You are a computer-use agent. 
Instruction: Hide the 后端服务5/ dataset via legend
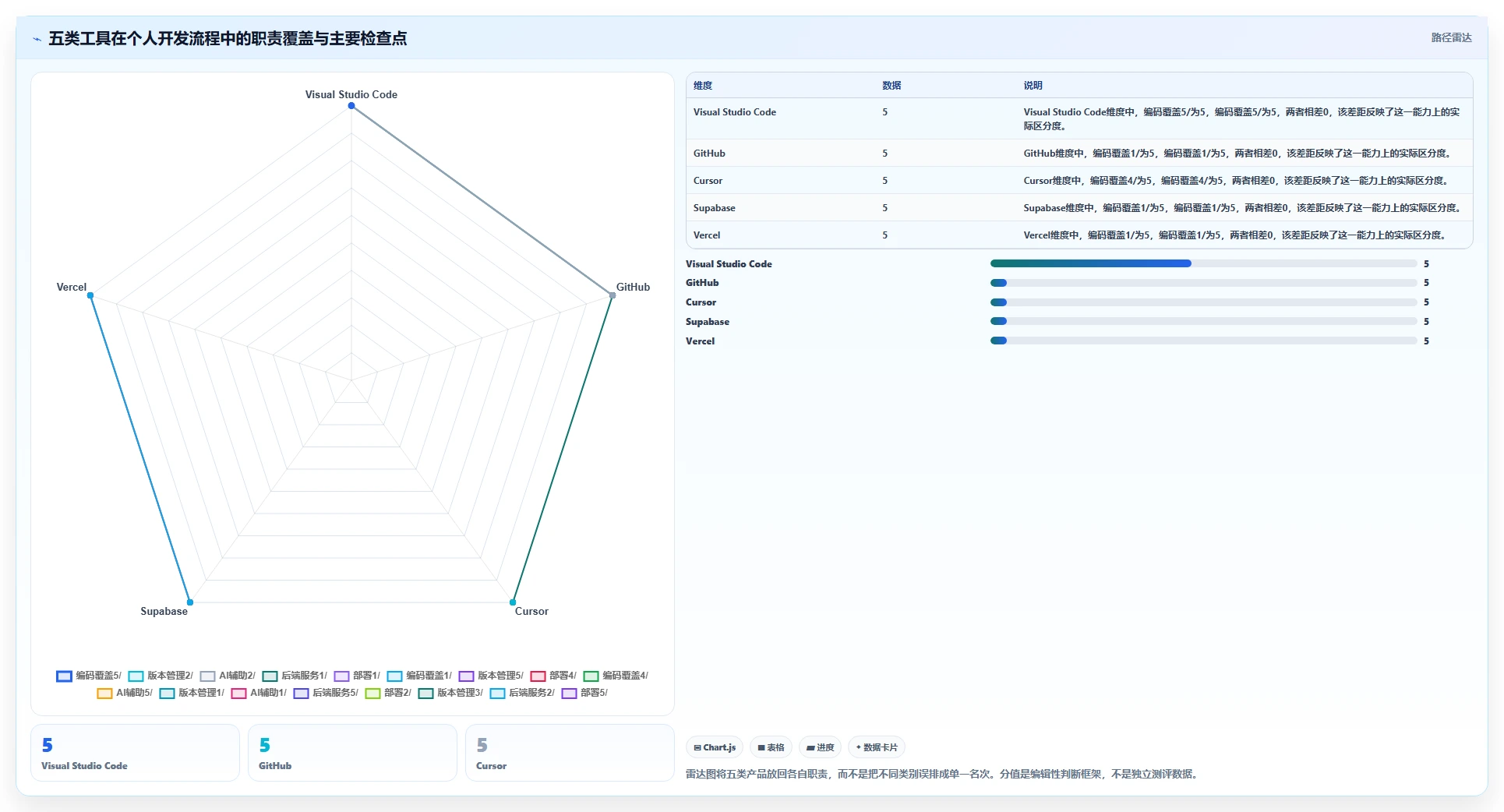pyautogui.click(x=326, y=693)
